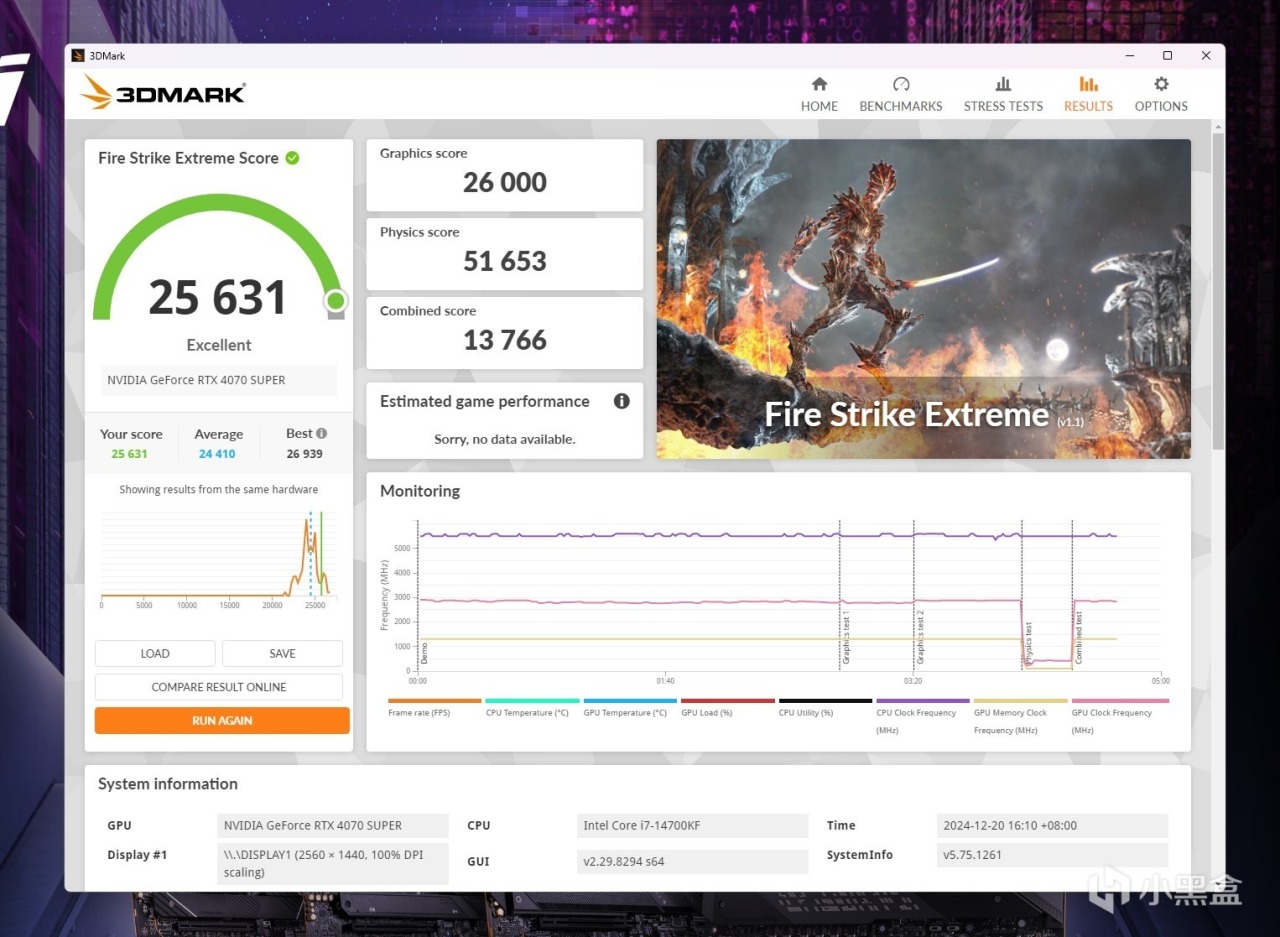Click the 3DMark logo in the header

tap(163, 93)
